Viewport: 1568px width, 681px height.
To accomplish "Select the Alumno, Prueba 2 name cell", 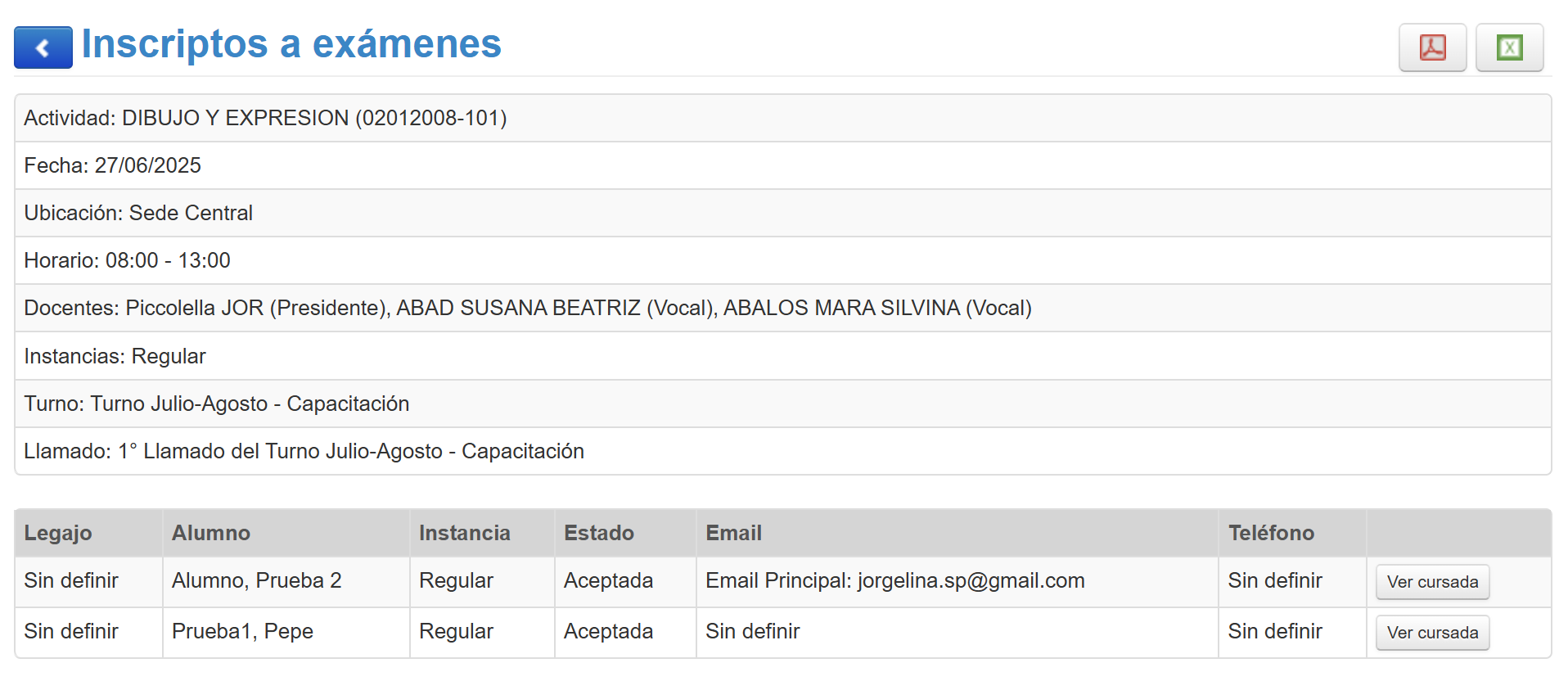I will [x=256, y=581].
